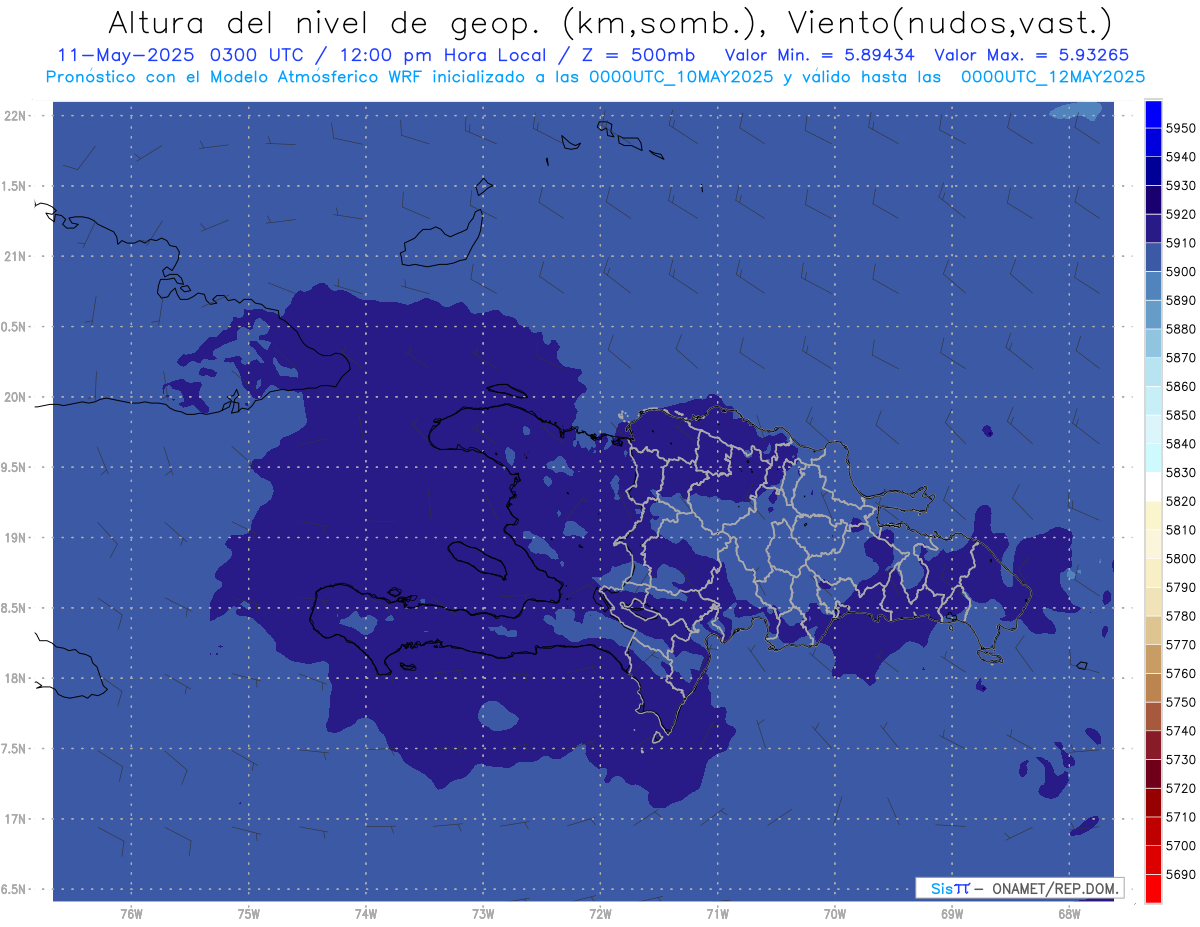
Task: Click the '6.5N' latitude label
Action: click(15, 889)
